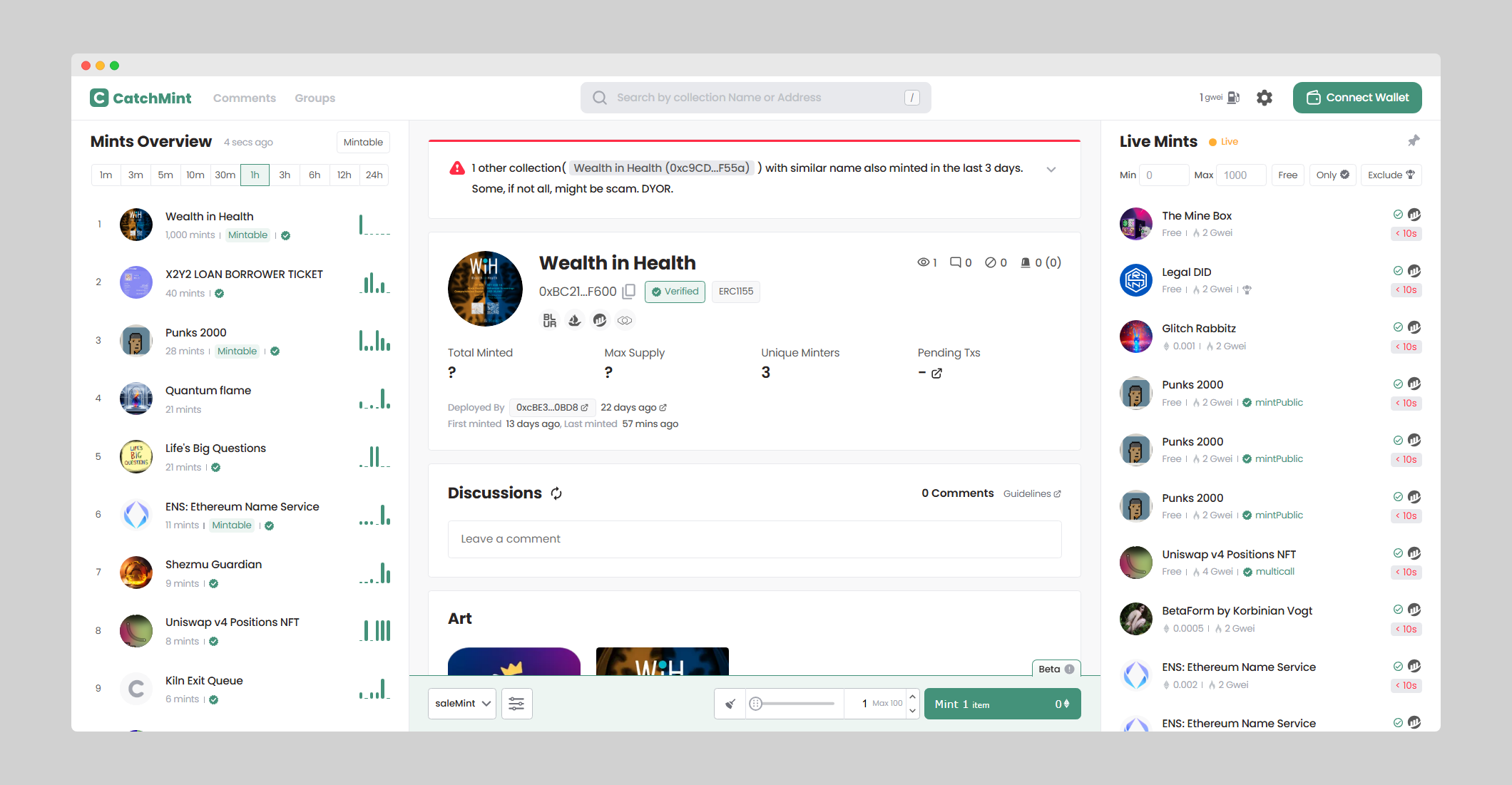Open the 22 days ago deployment link
Image resolution: width=1512 pixels, height=785 pixels.
[x=633, y=408]
